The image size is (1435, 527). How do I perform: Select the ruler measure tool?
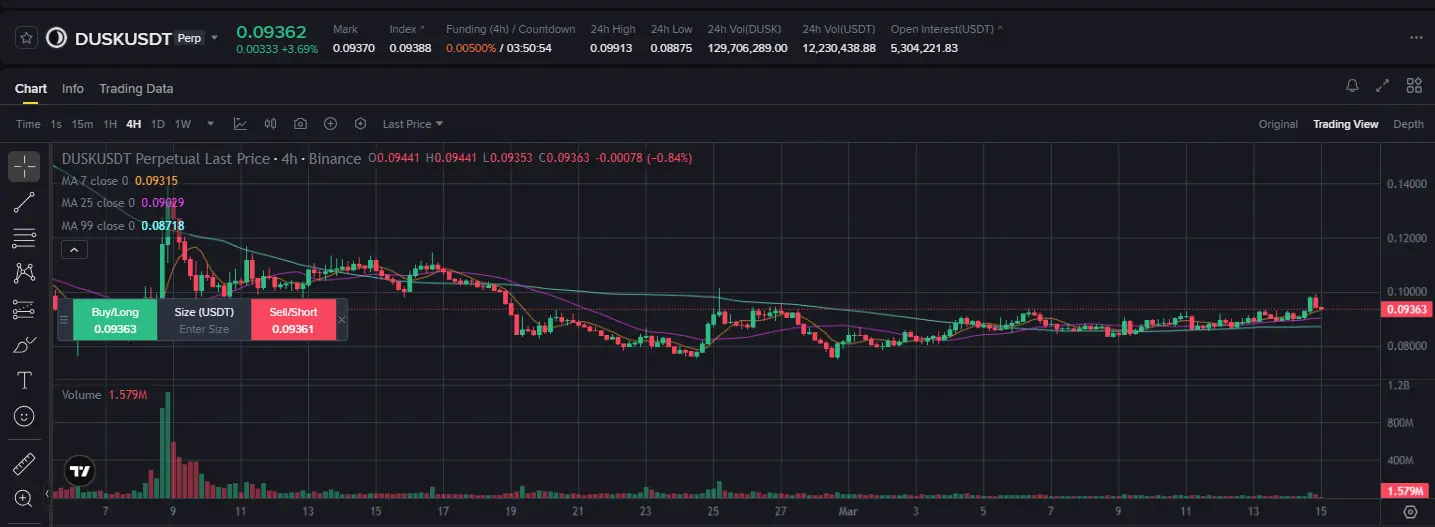click(x=24, y=463)
